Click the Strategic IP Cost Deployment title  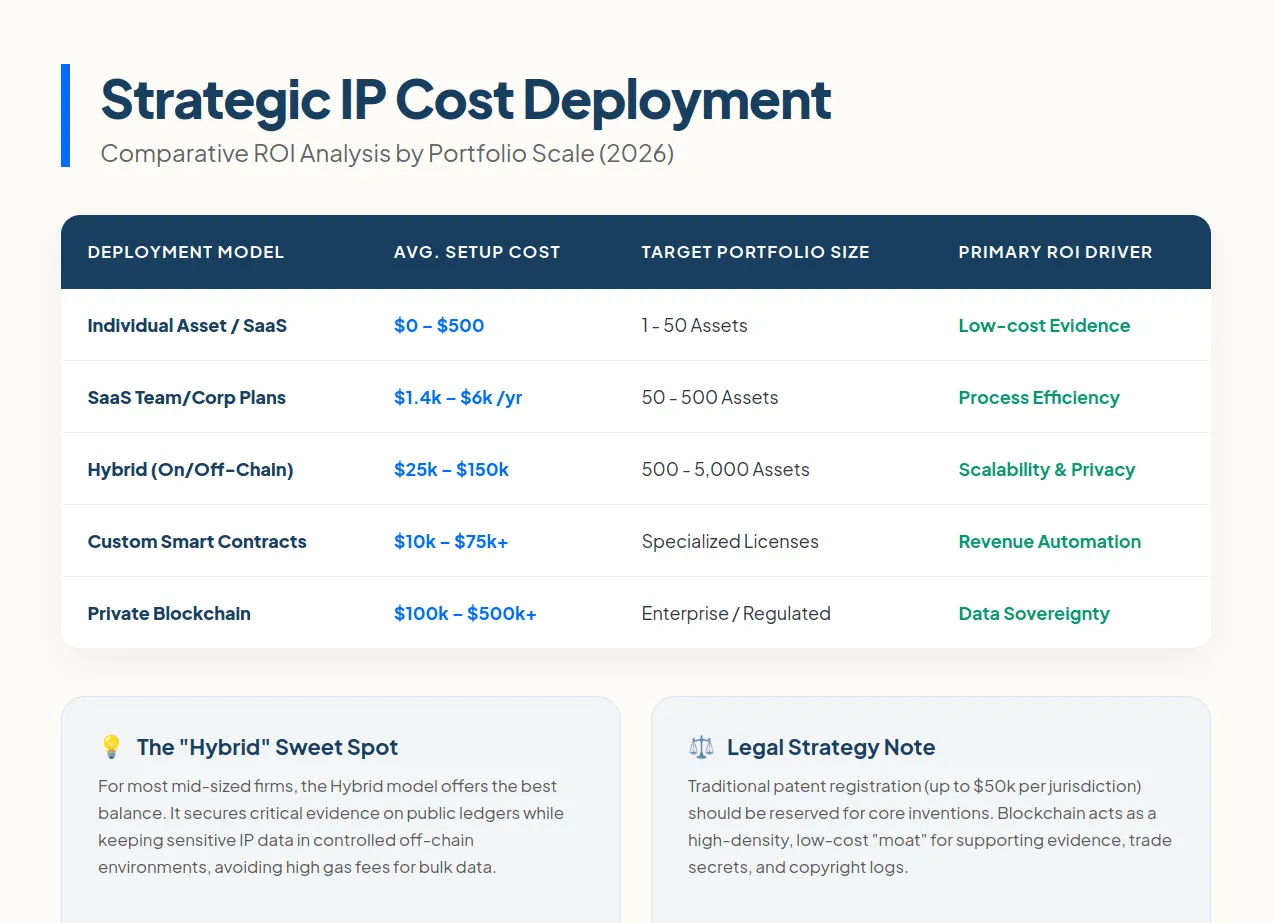[466, 99]
